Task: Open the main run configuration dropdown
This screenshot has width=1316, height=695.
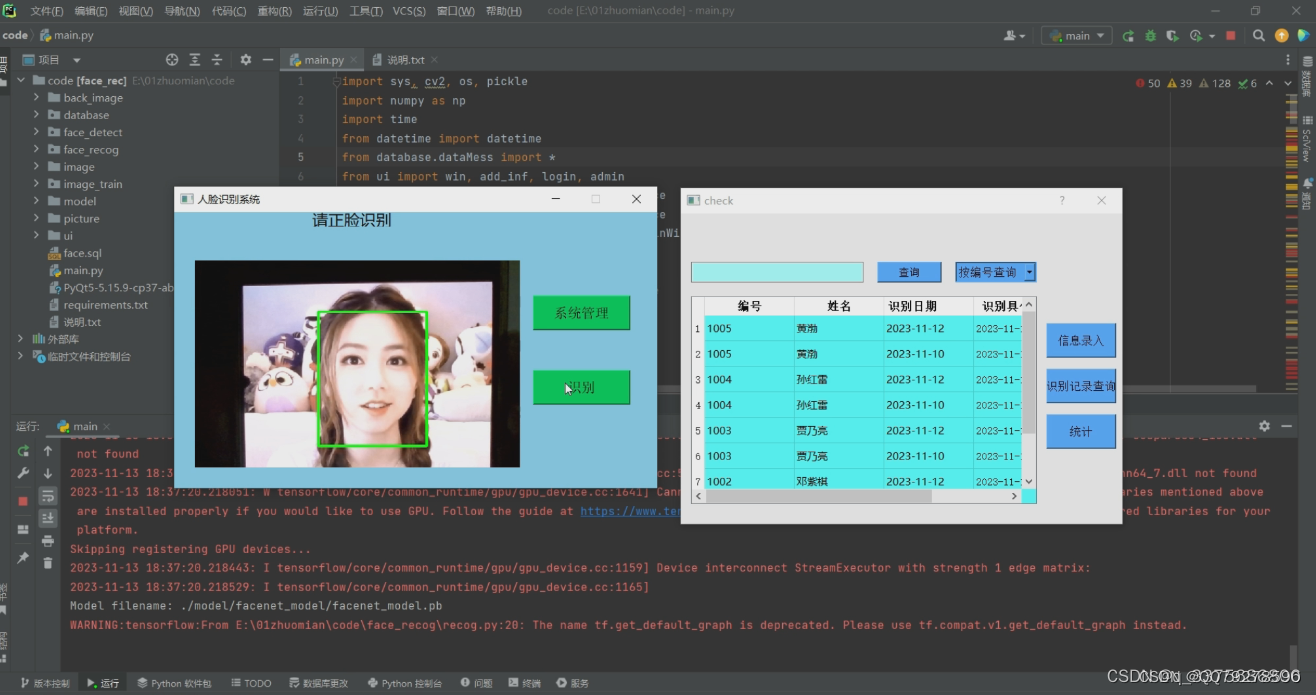Action: [x=1076, y=35]
